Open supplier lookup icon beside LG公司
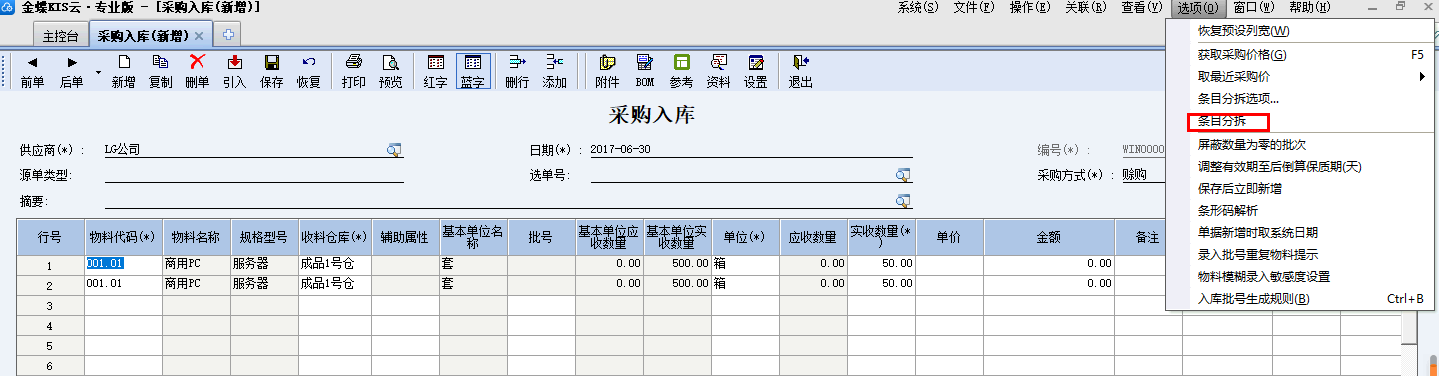The width and height of the screenshot is (1439, 376). (x=395, y=150)
